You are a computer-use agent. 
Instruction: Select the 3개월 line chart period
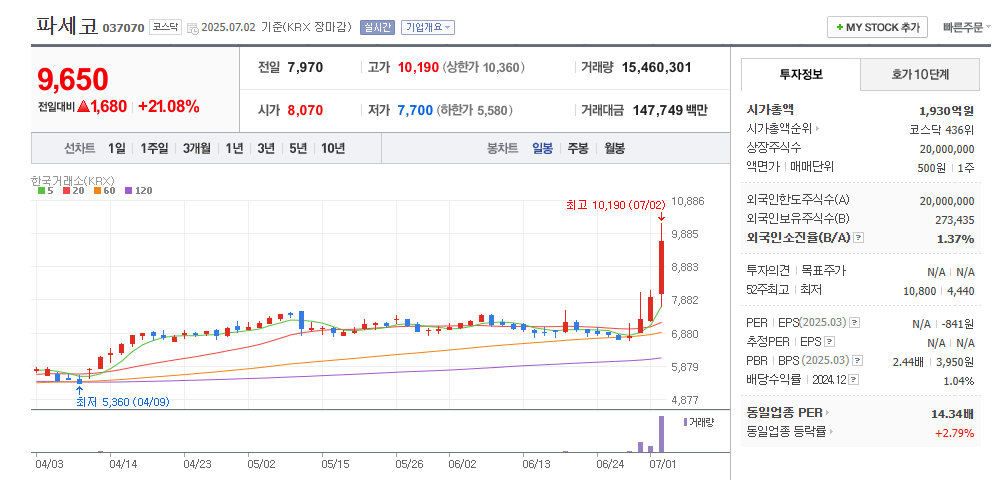point(196,148)
